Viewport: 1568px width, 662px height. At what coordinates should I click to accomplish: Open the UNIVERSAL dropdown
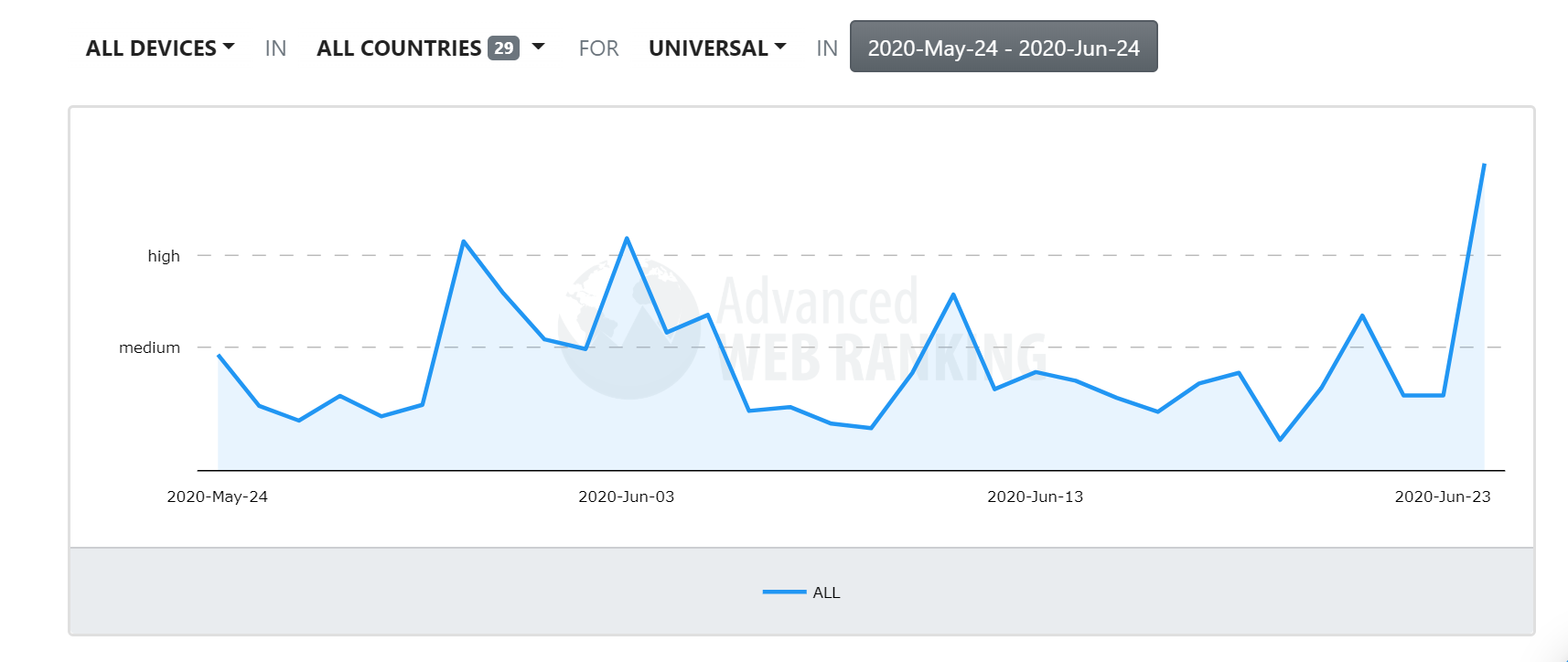(716, 48)
